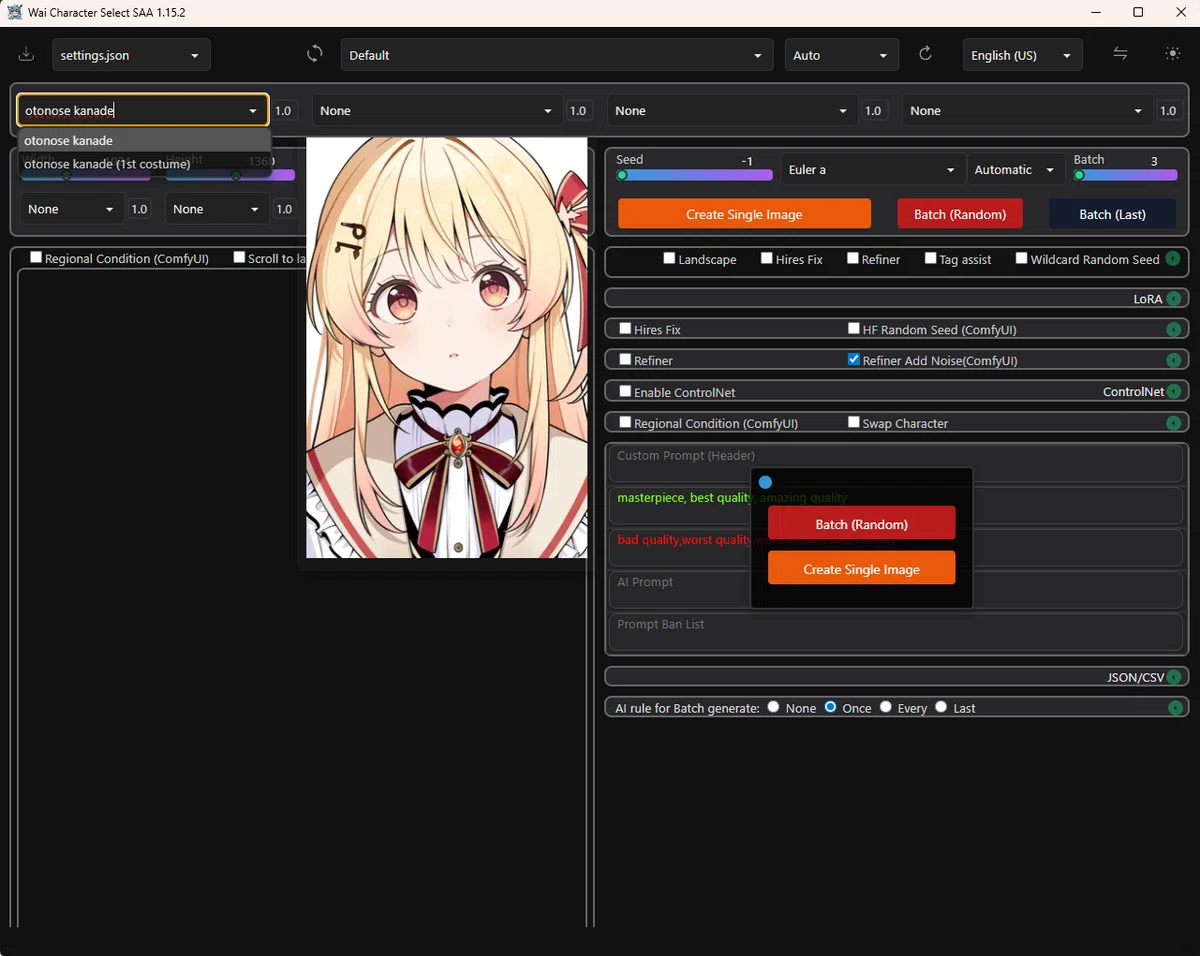1200x956 pixels.
Task: Click the Wai Character Select app icon
Action: click(15, 12)
